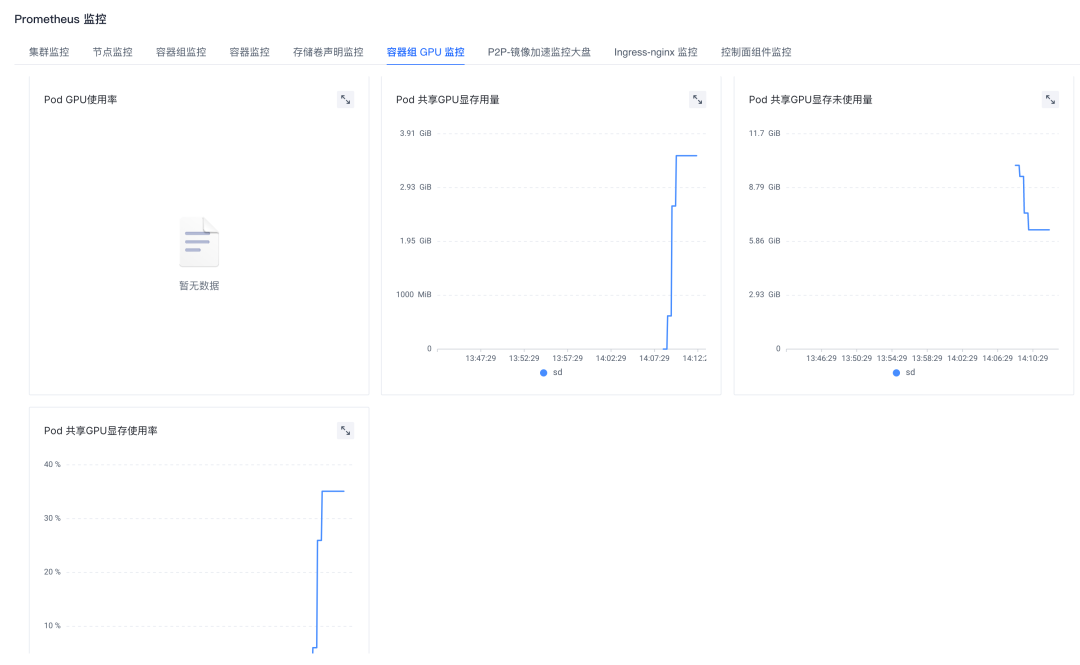Screen dimensions: 1080x665
Task: Expand the Pod 共享GPU显存用量 chart
Action: pos(698,99)
